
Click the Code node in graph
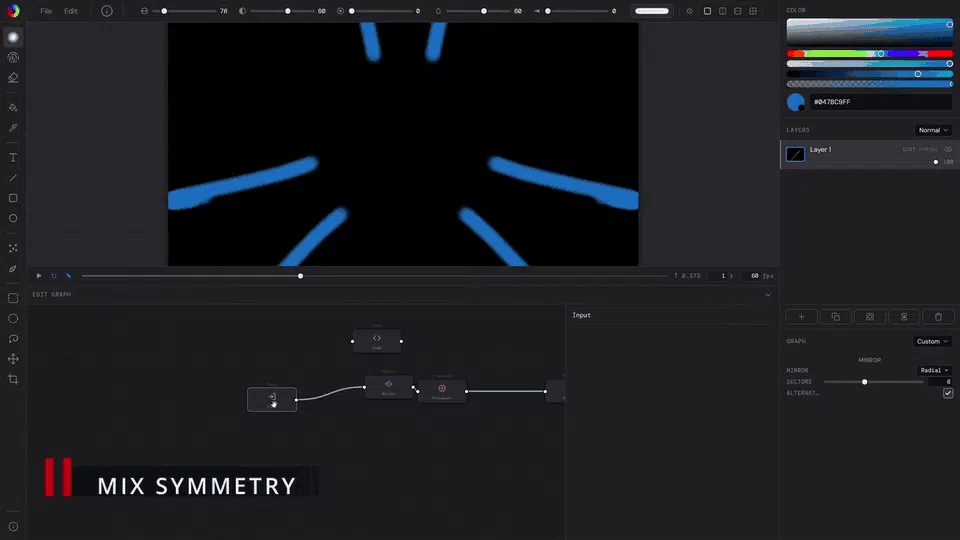pos(377,341)
